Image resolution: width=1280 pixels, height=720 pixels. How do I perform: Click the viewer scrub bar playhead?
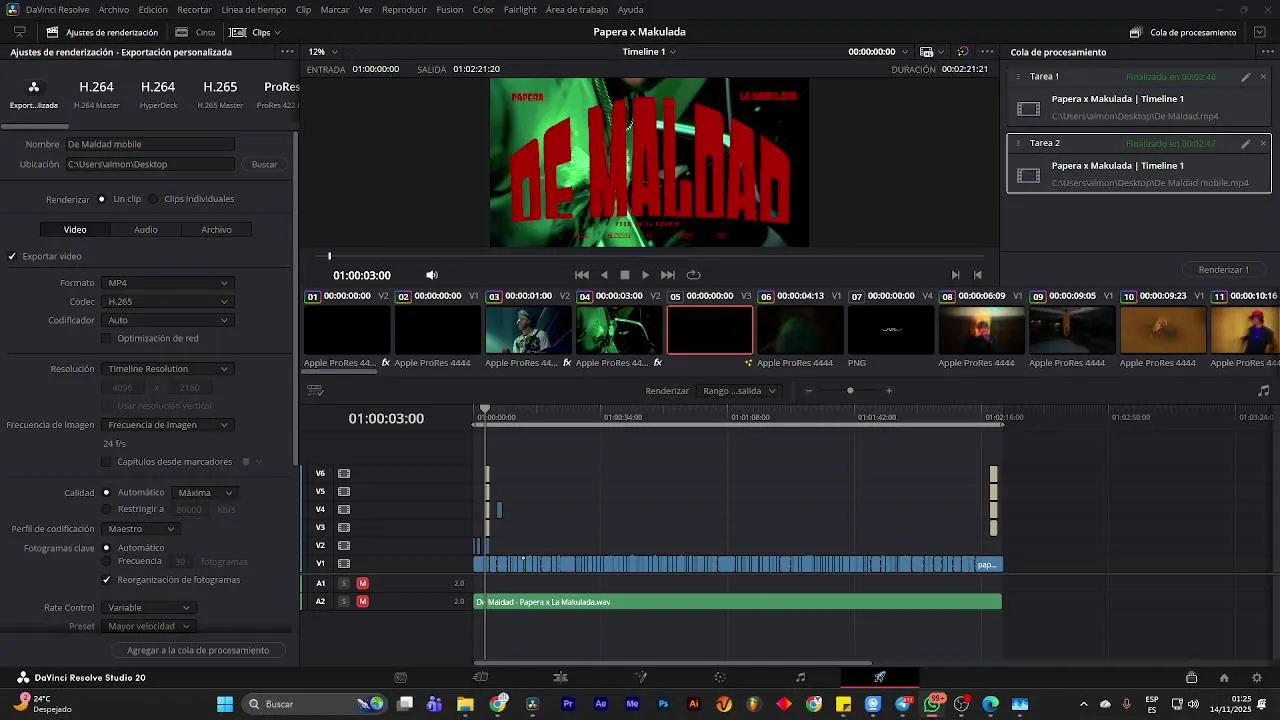click(x=329, y=256)
